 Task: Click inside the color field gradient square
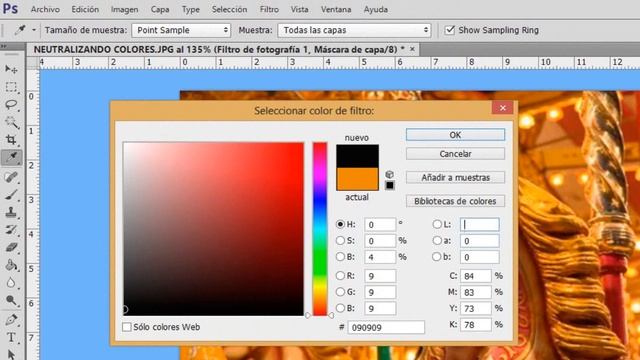[x=213, y=229]
